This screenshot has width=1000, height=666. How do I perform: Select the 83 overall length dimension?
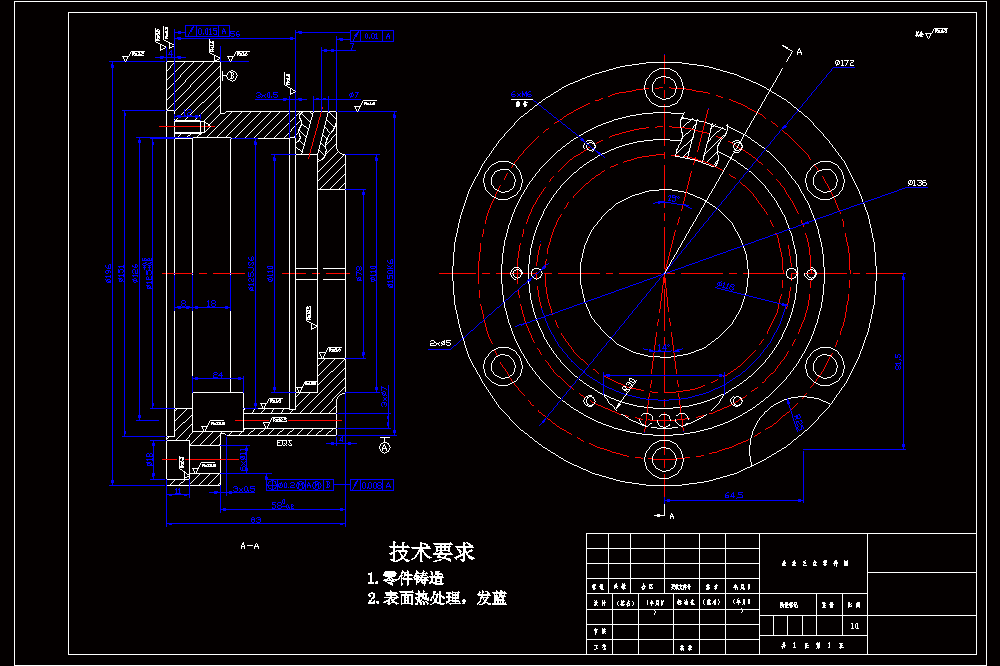(256, 520)
